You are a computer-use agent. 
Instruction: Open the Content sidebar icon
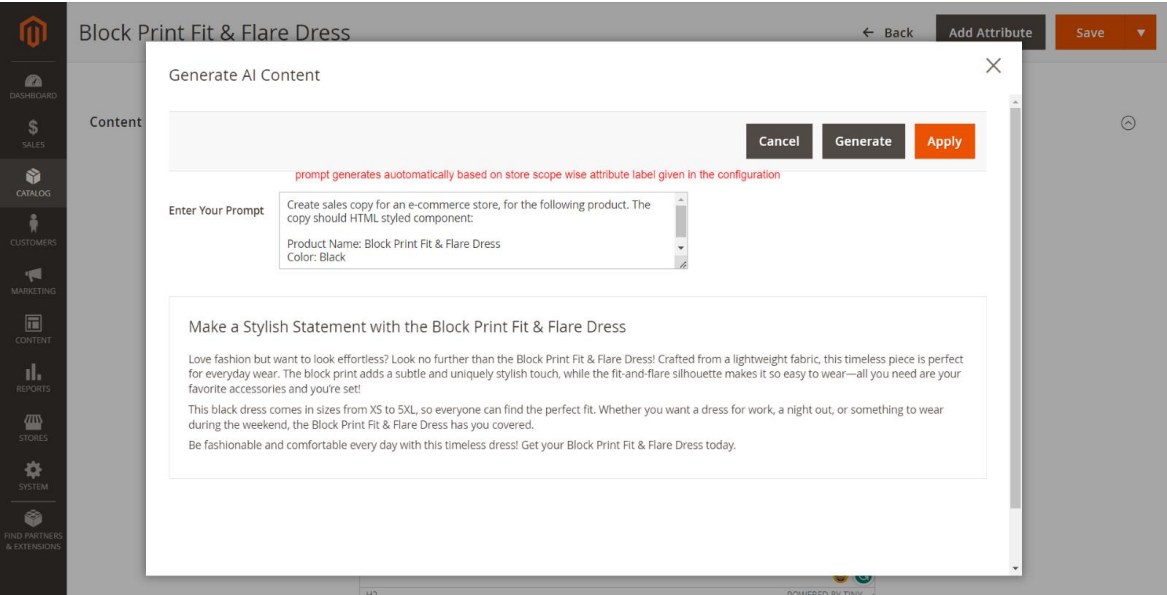[33, 328]
